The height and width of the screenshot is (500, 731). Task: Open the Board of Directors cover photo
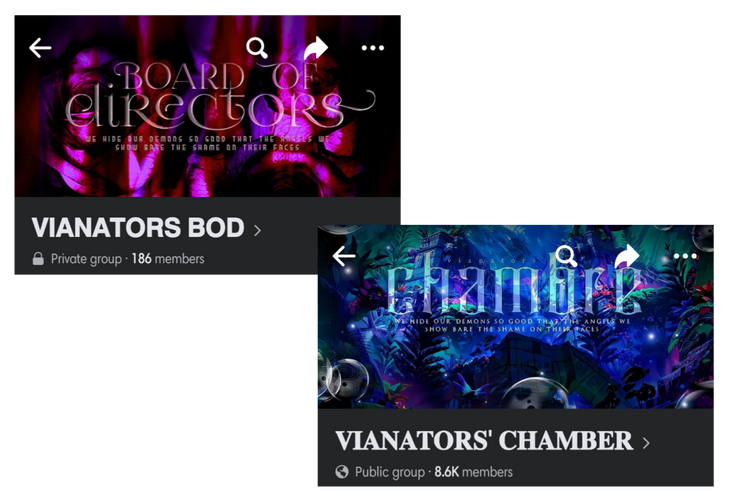point(207,106)
